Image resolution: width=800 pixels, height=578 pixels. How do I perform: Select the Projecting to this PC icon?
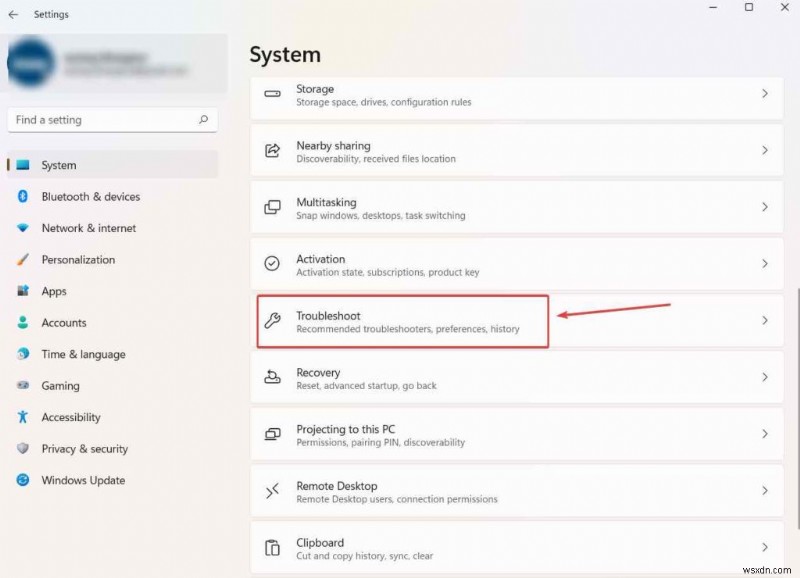[x=272, y=434]
